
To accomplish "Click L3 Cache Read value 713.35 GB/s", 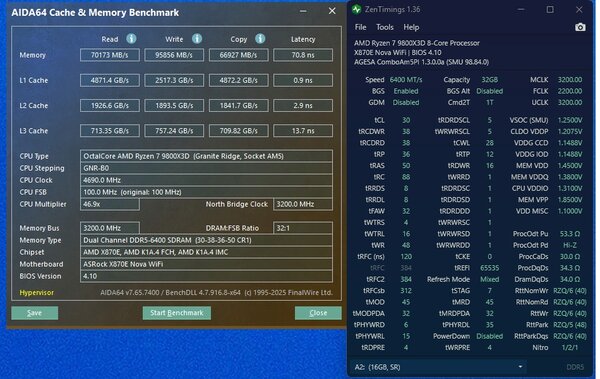I will [110, 131].
